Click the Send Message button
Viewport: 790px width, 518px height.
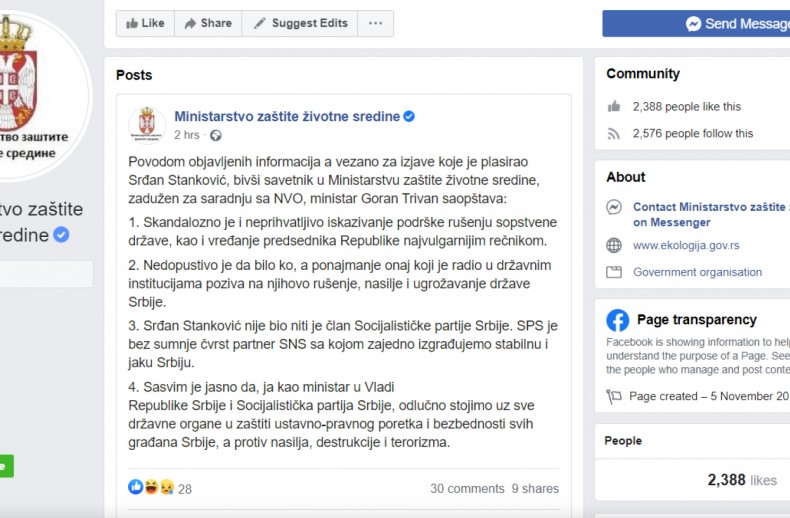pyautogui.click(x=696, y=24)
